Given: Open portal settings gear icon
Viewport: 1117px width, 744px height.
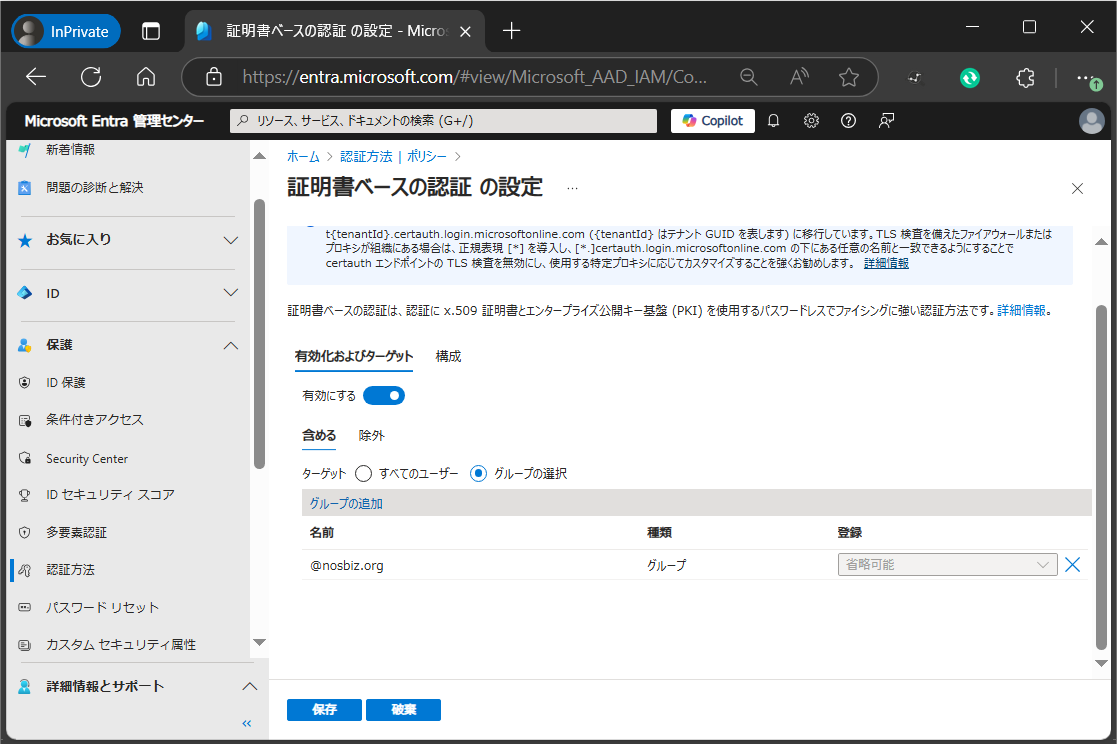Looking at the screenshot, I should pos(811,121).
